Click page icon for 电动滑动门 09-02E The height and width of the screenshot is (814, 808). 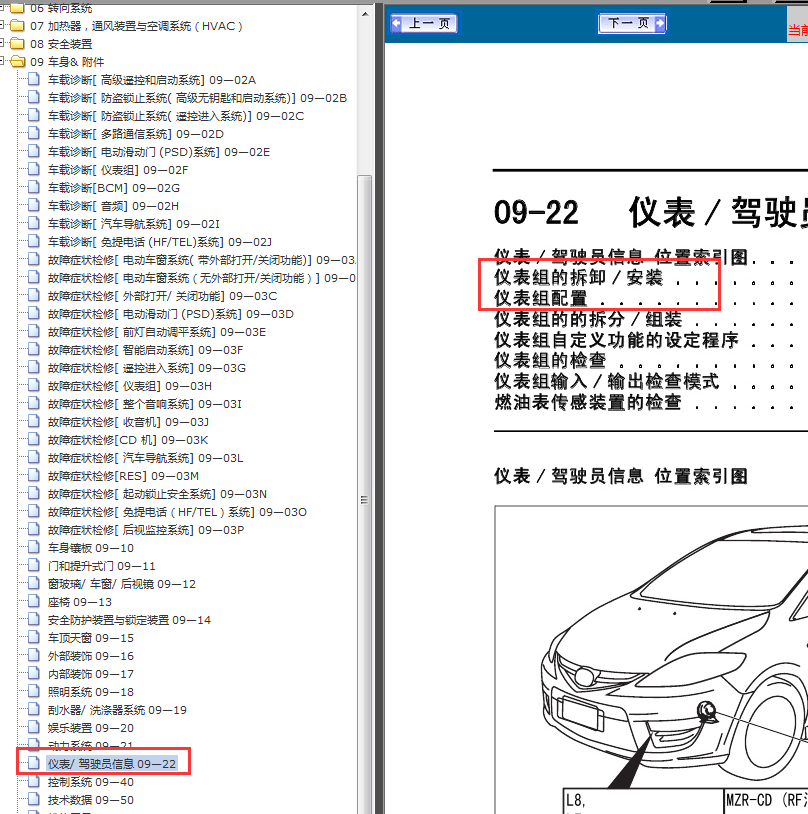point(34,151)
